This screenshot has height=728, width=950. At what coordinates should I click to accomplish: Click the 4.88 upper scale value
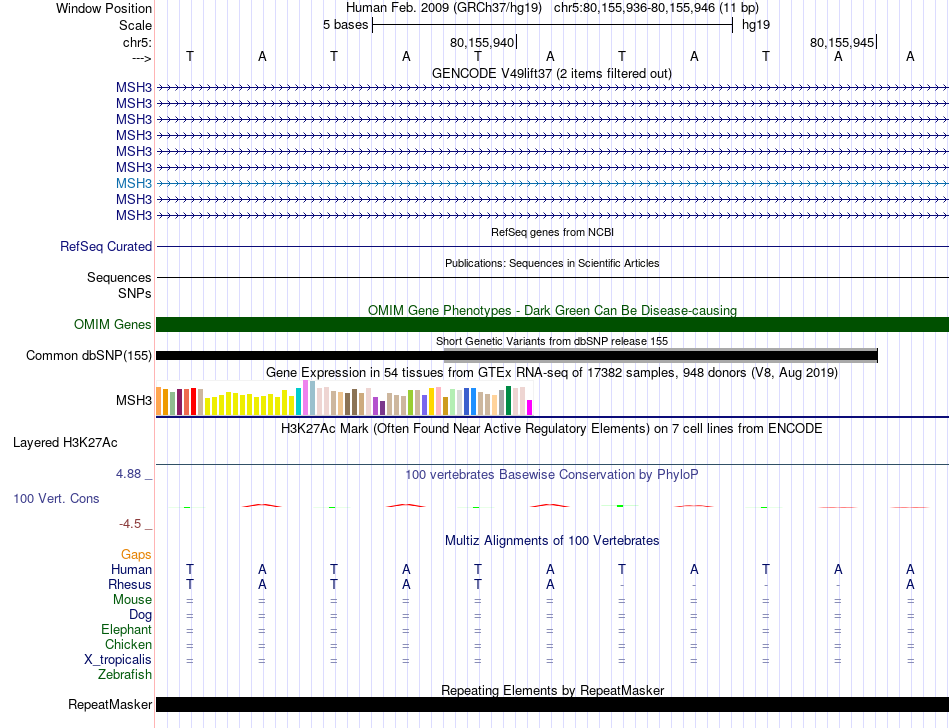(x=128, y=474)
